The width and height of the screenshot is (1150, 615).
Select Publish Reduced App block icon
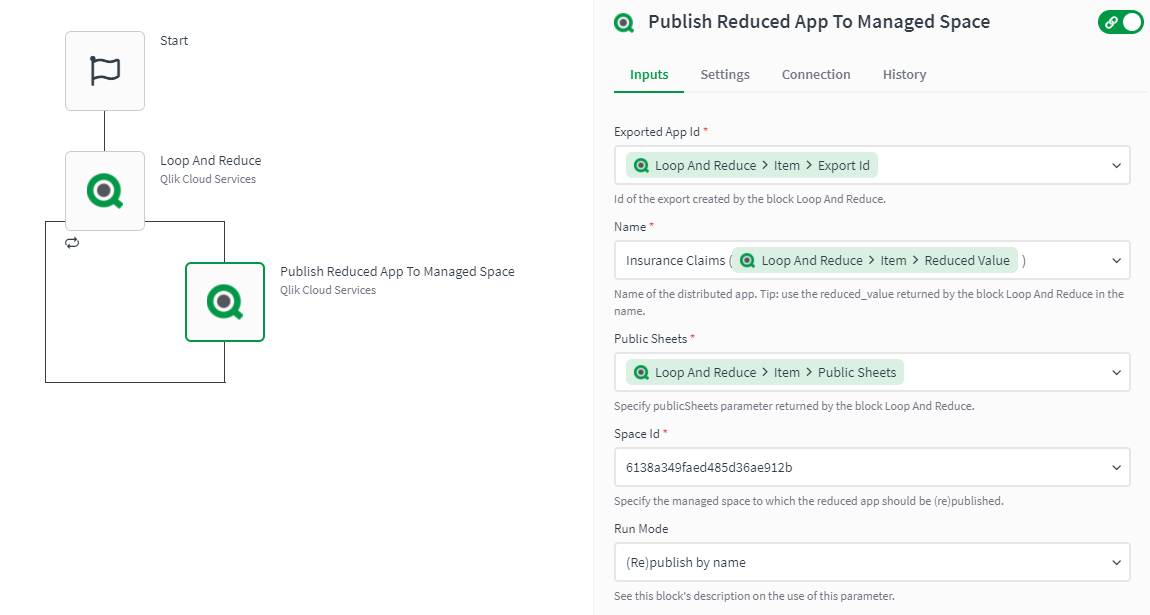[225, 301]
